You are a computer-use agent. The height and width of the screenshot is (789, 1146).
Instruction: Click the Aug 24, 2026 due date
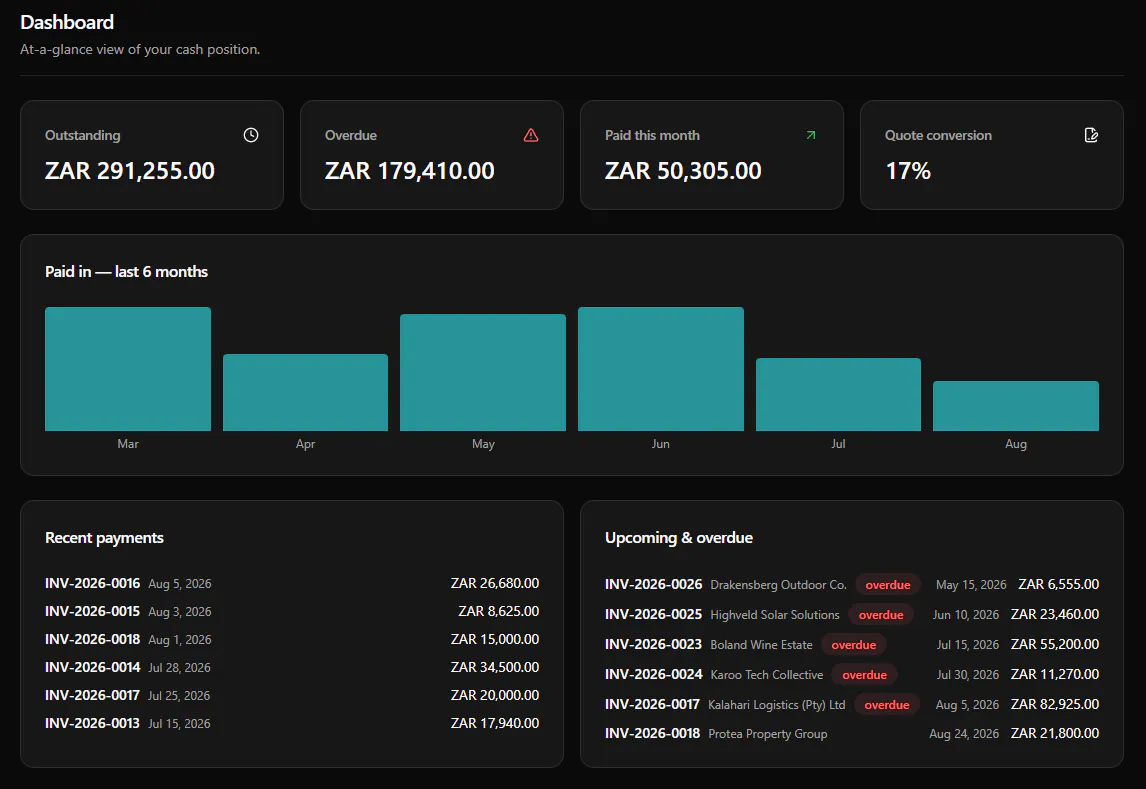click(x=964, y=733)
